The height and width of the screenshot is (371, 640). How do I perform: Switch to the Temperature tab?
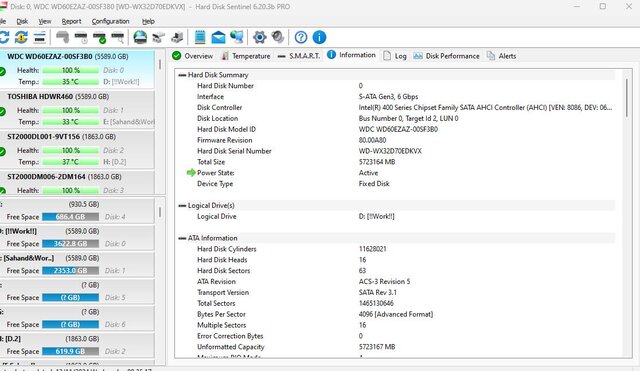[x=246, y=56]
